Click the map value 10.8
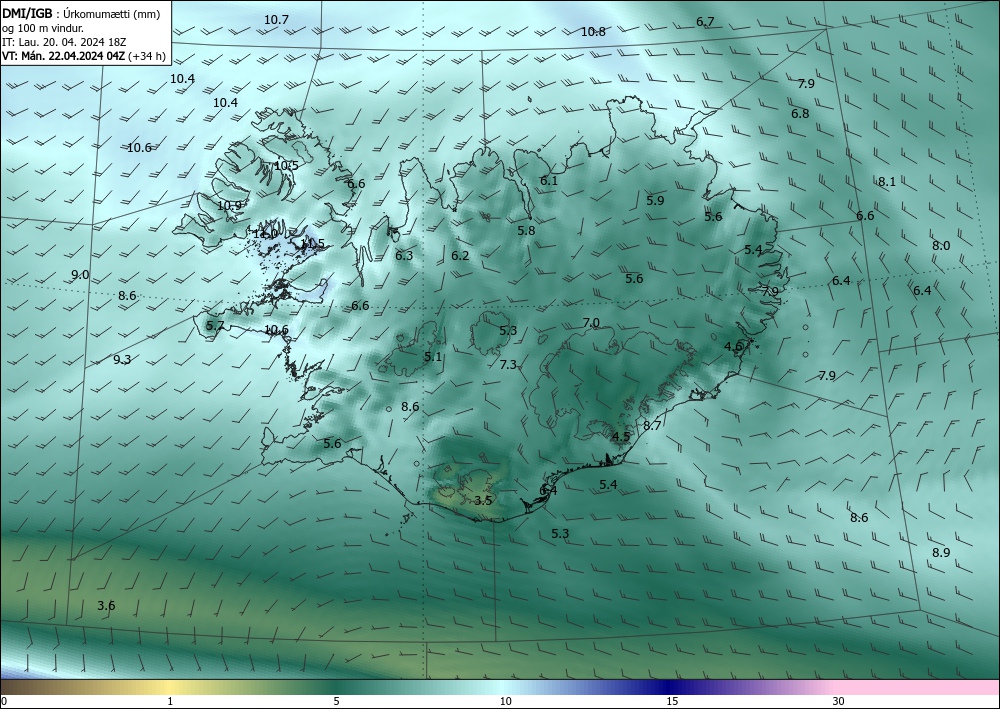This screenshot has height=709, width=1000. tap(593, 31)
